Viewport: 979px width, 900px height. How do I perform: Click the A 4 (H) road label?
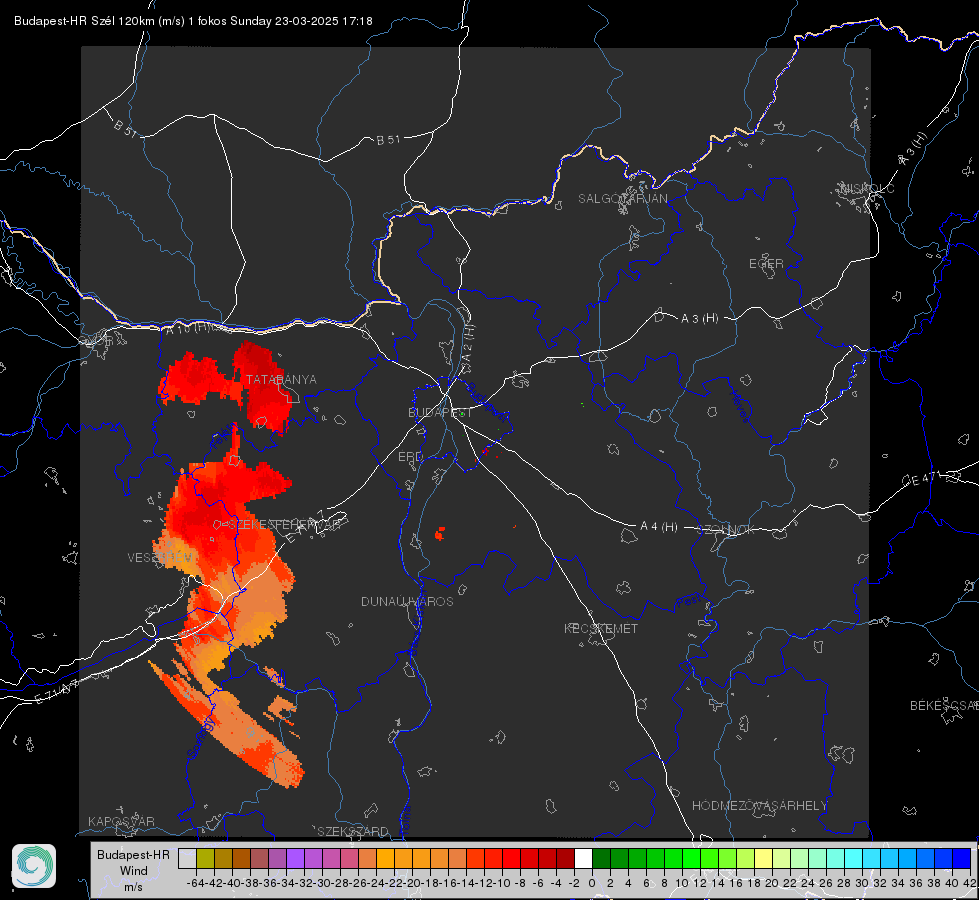tap(659, 527)
